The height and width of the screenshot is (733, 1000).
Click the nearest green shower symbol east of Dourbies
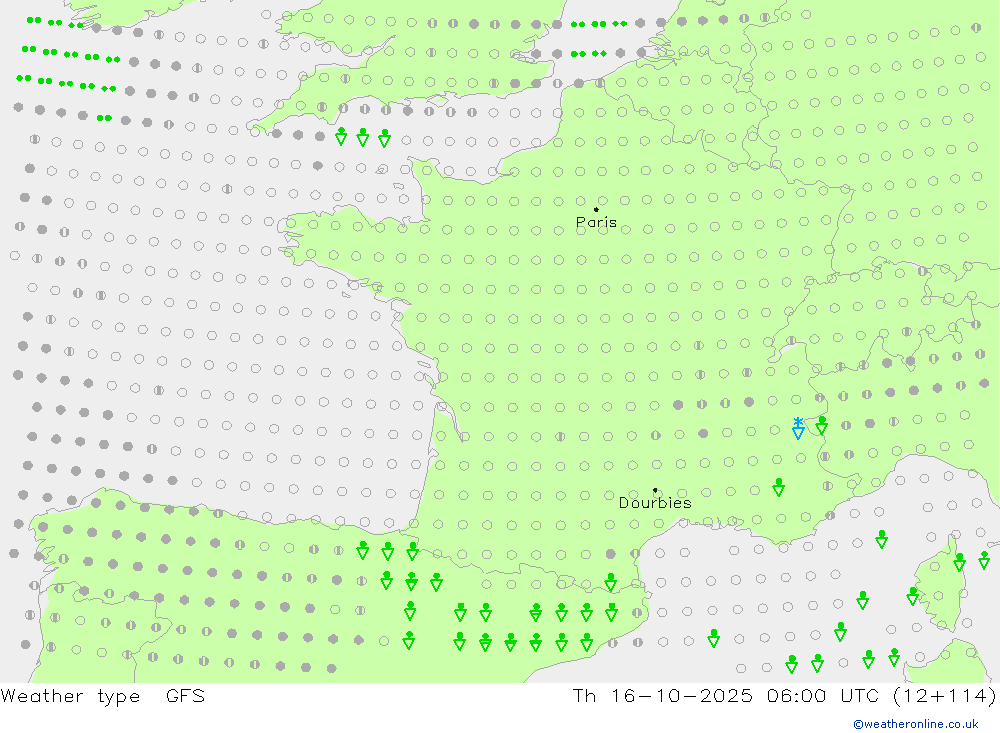(x=778, y=487)
